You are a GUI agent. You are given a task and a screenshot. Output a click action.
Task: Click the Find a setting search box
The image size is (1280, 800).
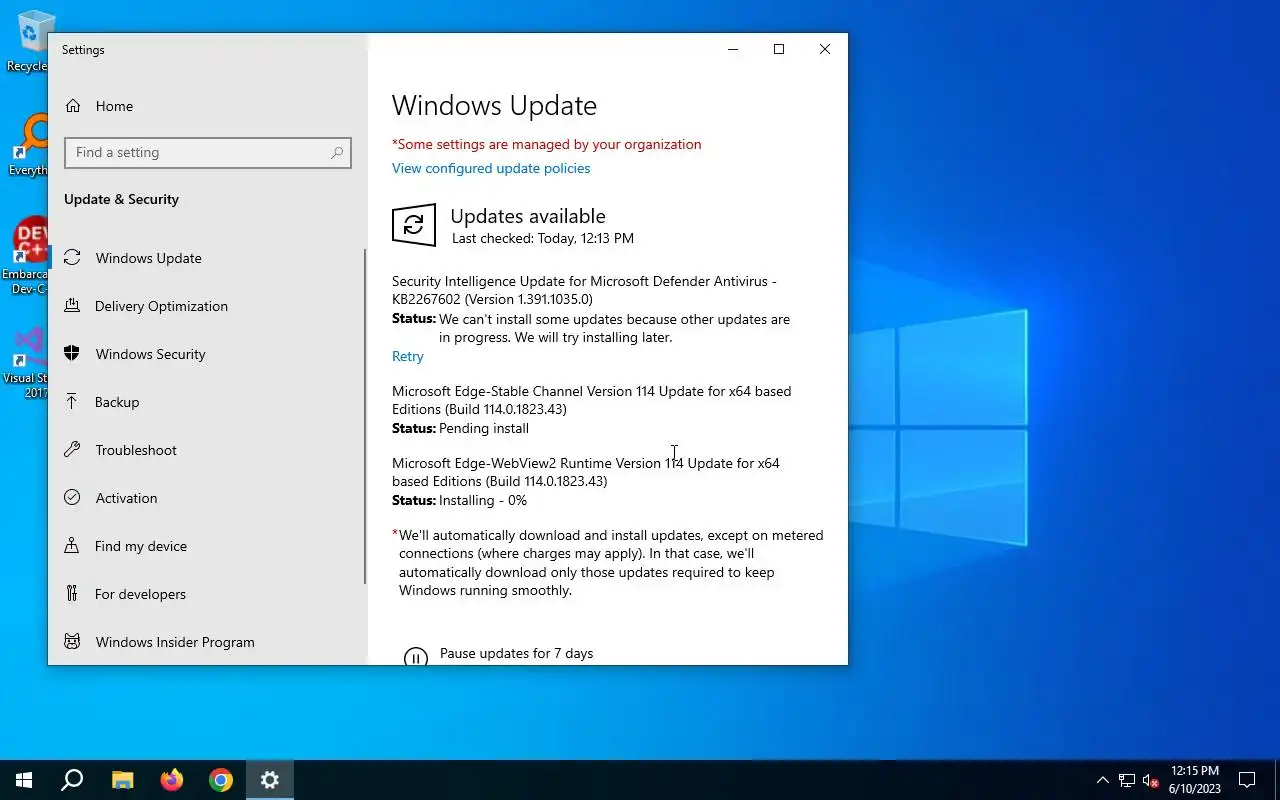pyautogui.click(x=208, y=153)
